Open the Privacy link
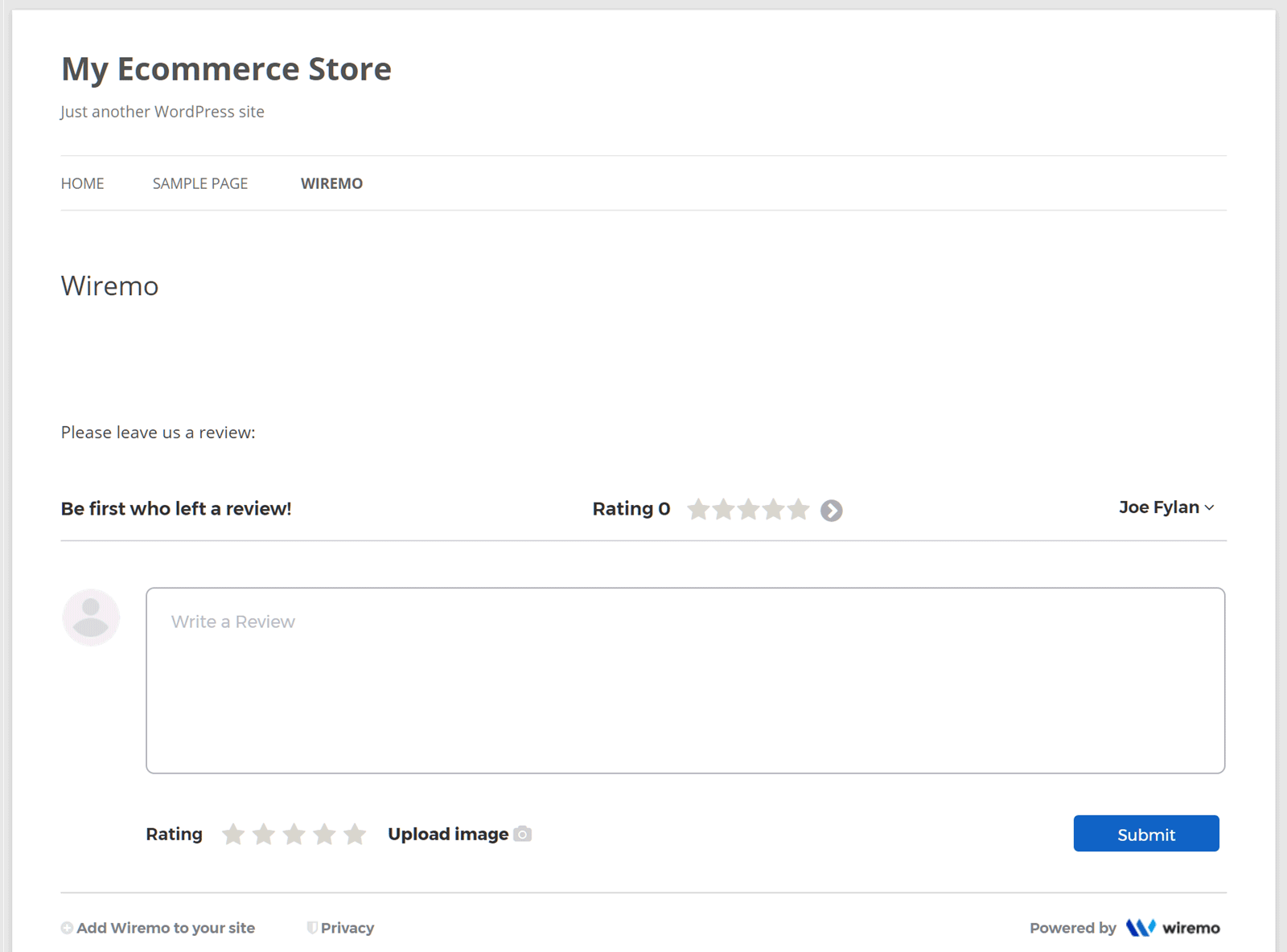The height and width of the screenshot is (952, 1287). [347, 928]
